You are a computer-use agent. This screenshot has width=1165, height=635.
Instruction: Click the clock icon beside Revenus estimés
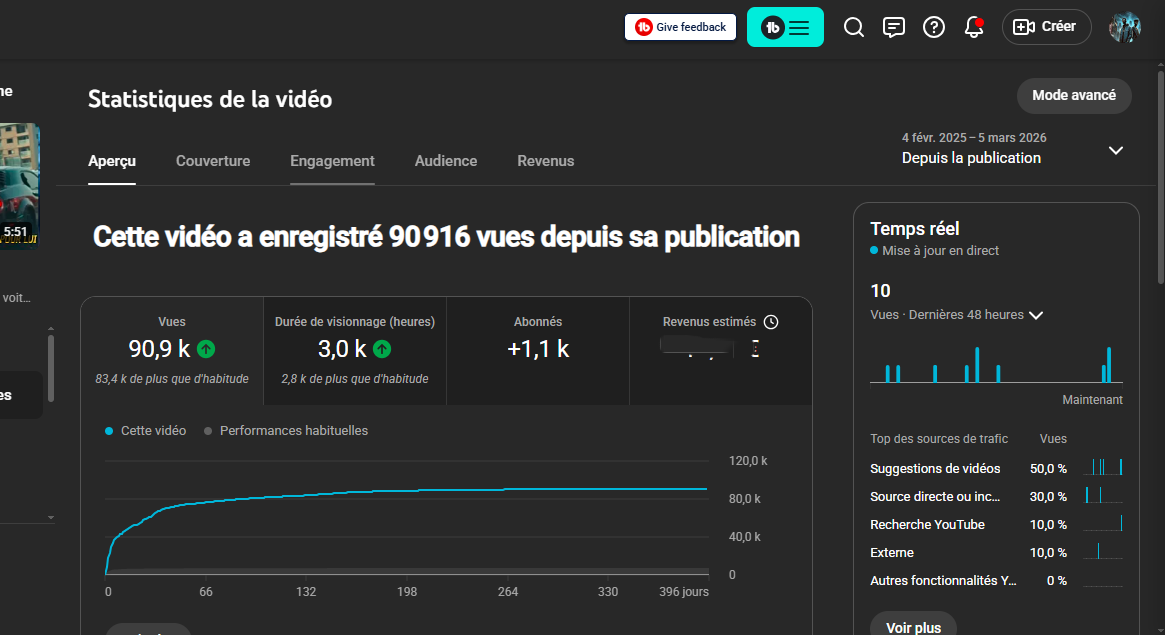point(770,322)
